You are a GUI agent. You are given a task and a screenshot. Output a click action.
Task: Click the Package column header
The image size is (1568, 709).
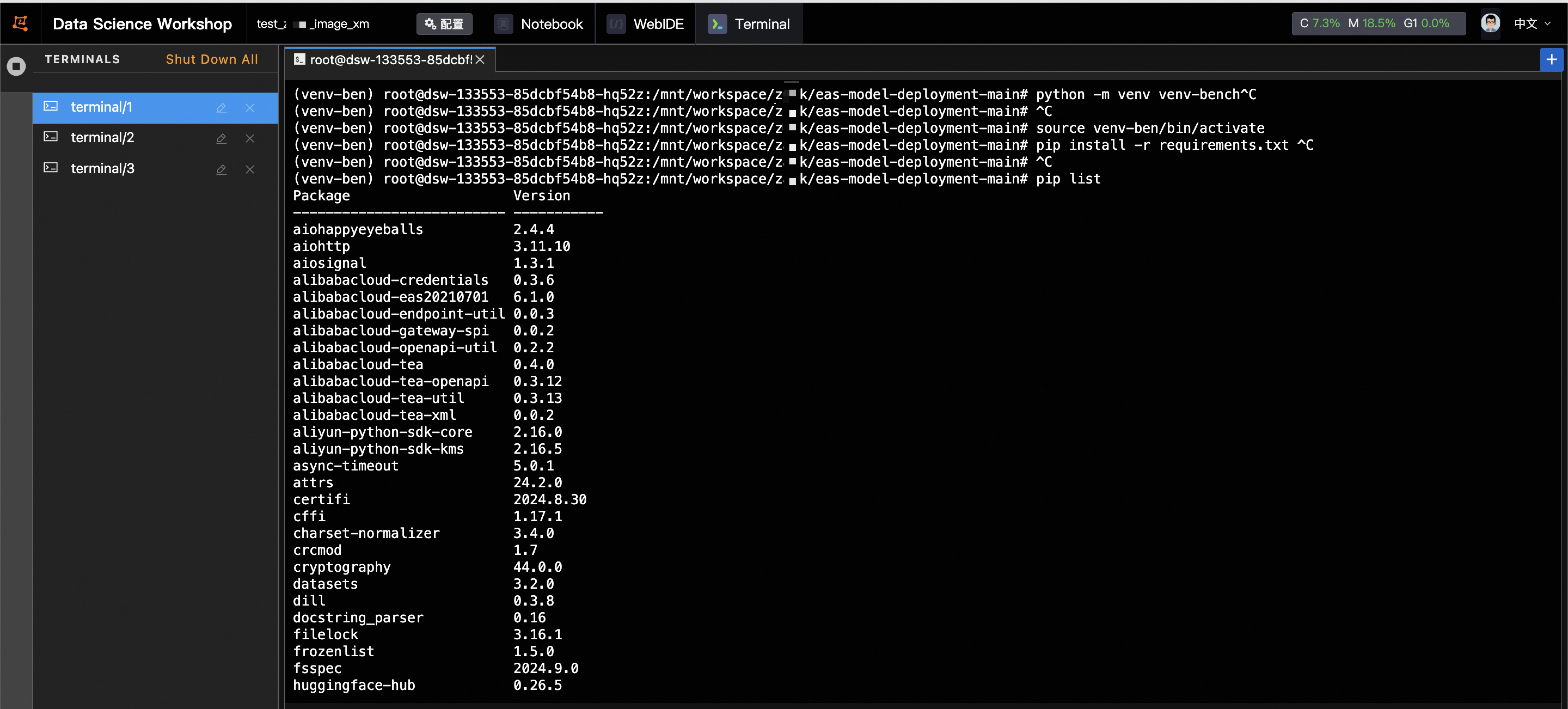coord(321,196)
